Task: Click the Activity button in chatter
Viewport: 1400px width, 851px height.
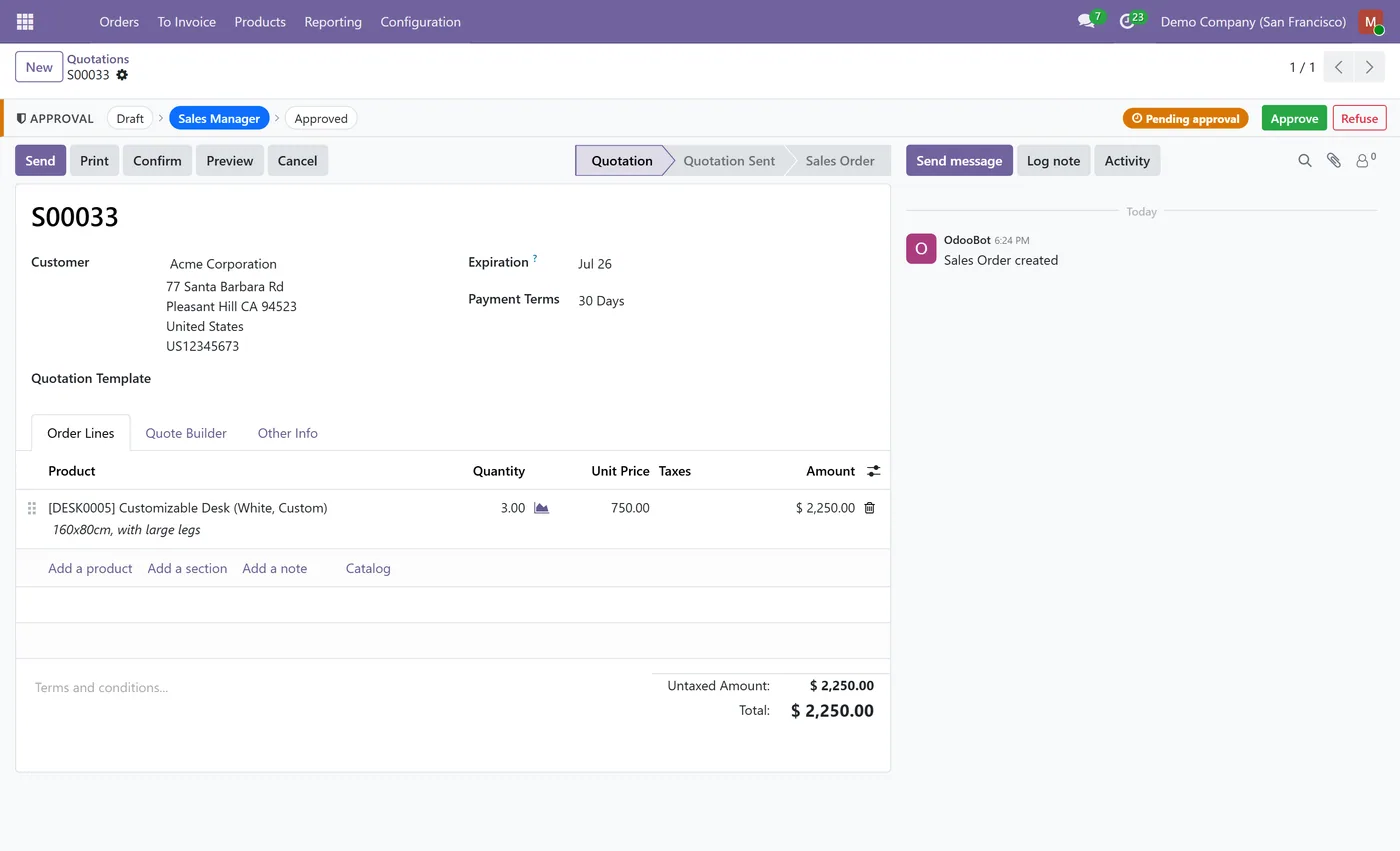Action: point(1127,160)
